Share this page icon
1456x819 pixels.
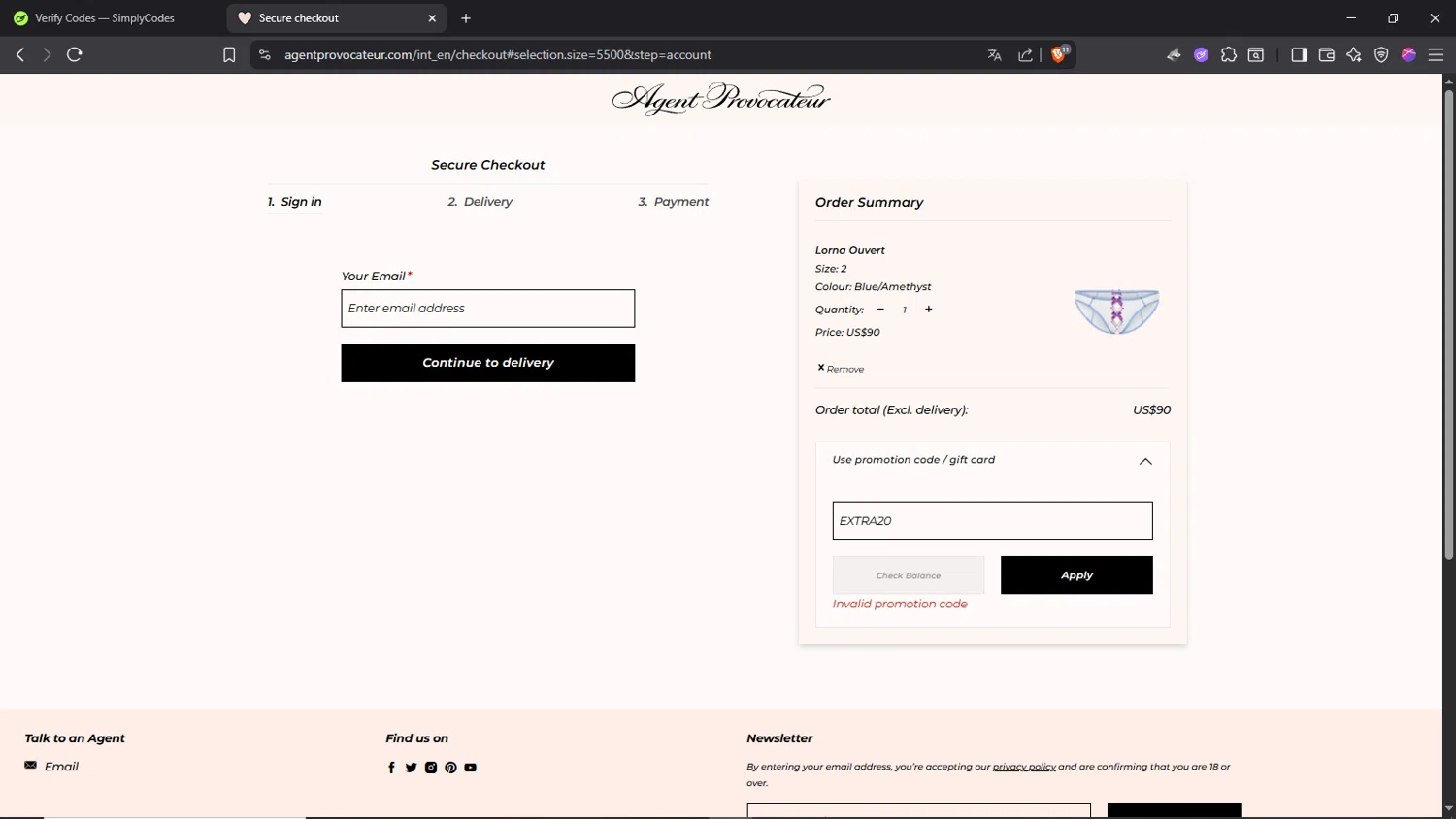click(x=1025, y=55)
